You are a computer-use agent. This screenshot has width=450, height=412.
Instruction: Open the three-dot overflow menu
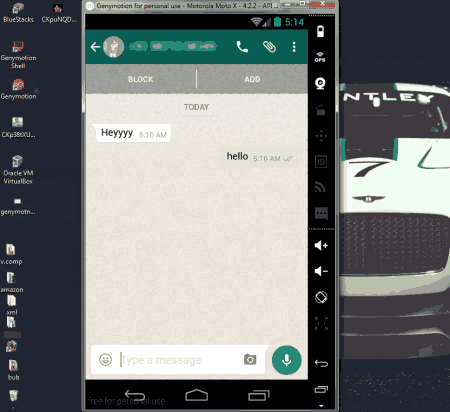(x=294, y=47)
